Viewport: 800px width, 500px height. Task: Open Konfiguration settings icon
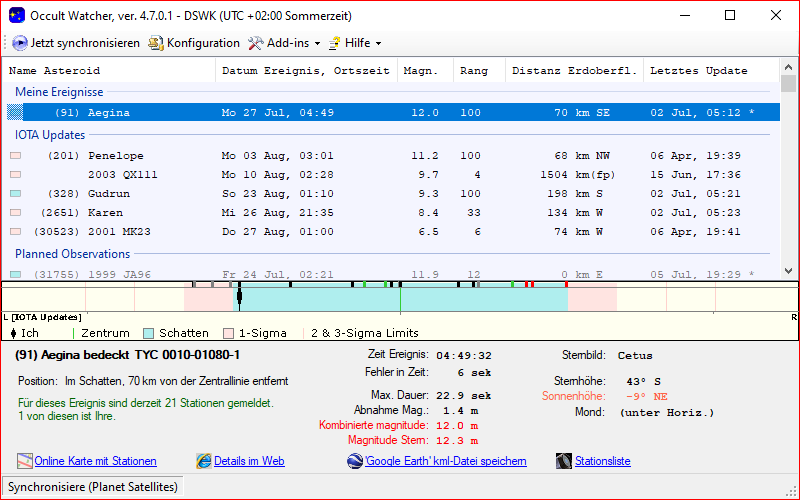[x=156, y=43]
